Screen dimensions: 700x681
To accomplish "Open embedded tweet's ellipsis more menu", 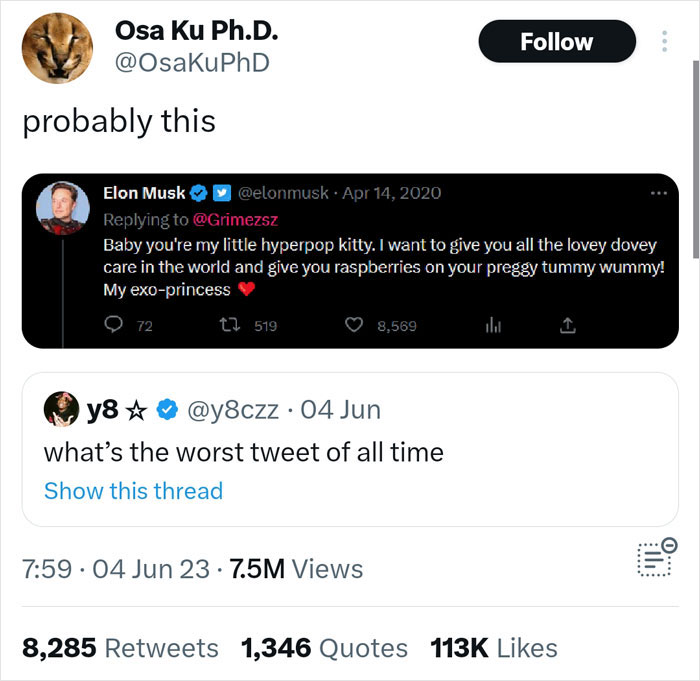I will (x=655, y=193).
